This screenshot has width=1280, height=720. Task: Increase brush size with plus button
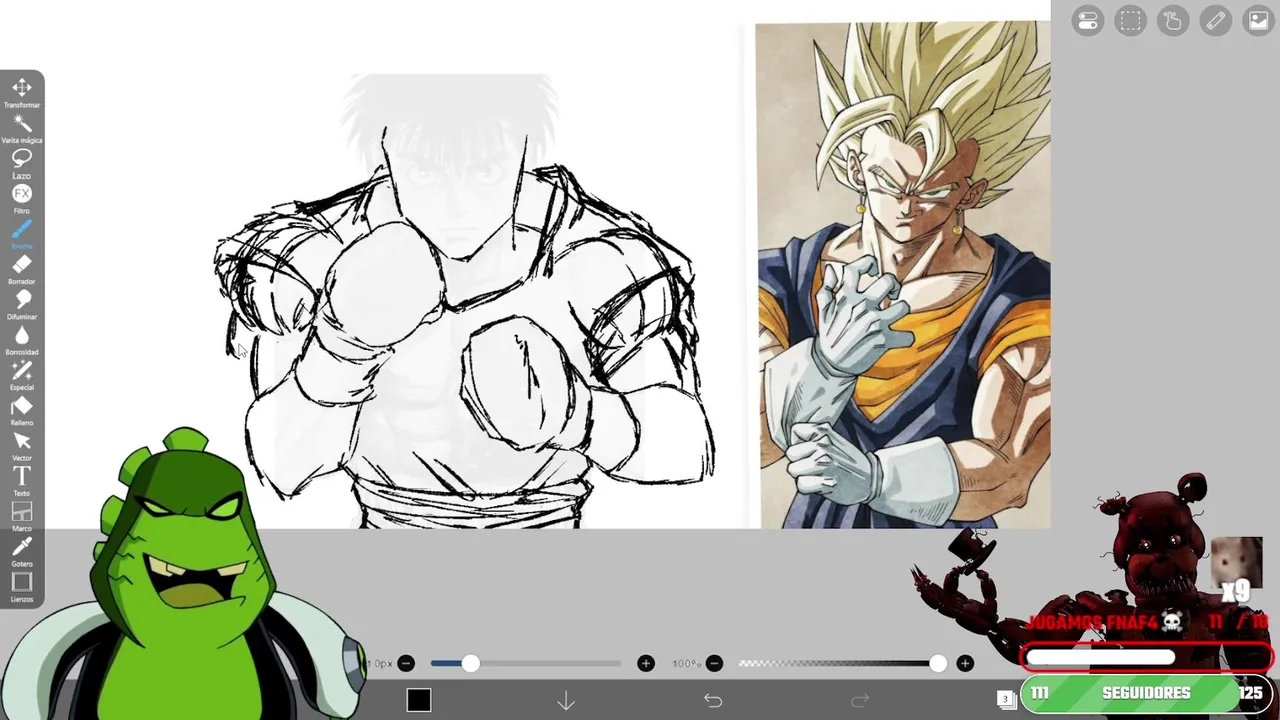646,663
